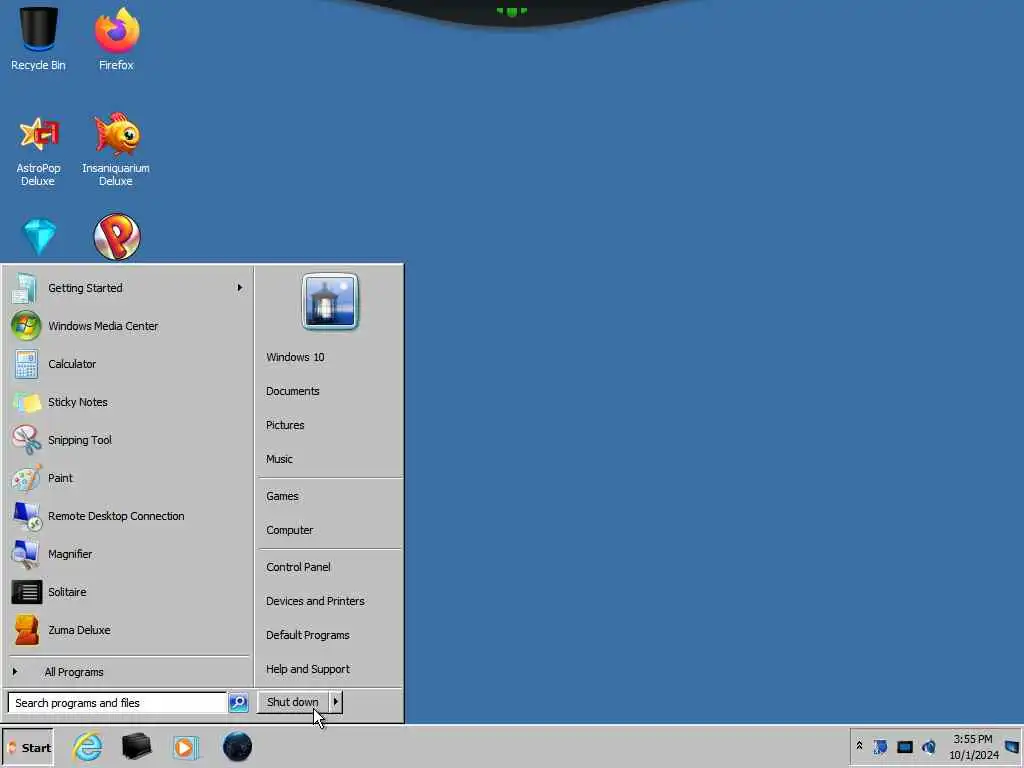Click the Snipping Tool scissors icon

pos(26,440)
